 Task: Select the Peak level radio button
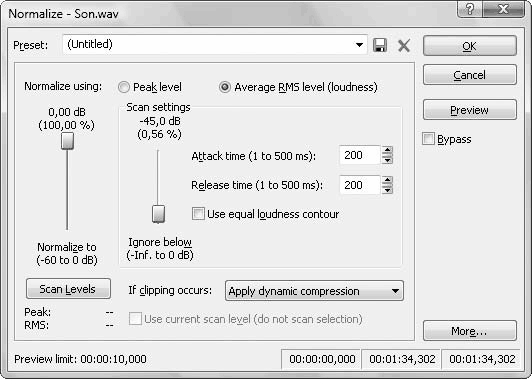click(124, 87)
